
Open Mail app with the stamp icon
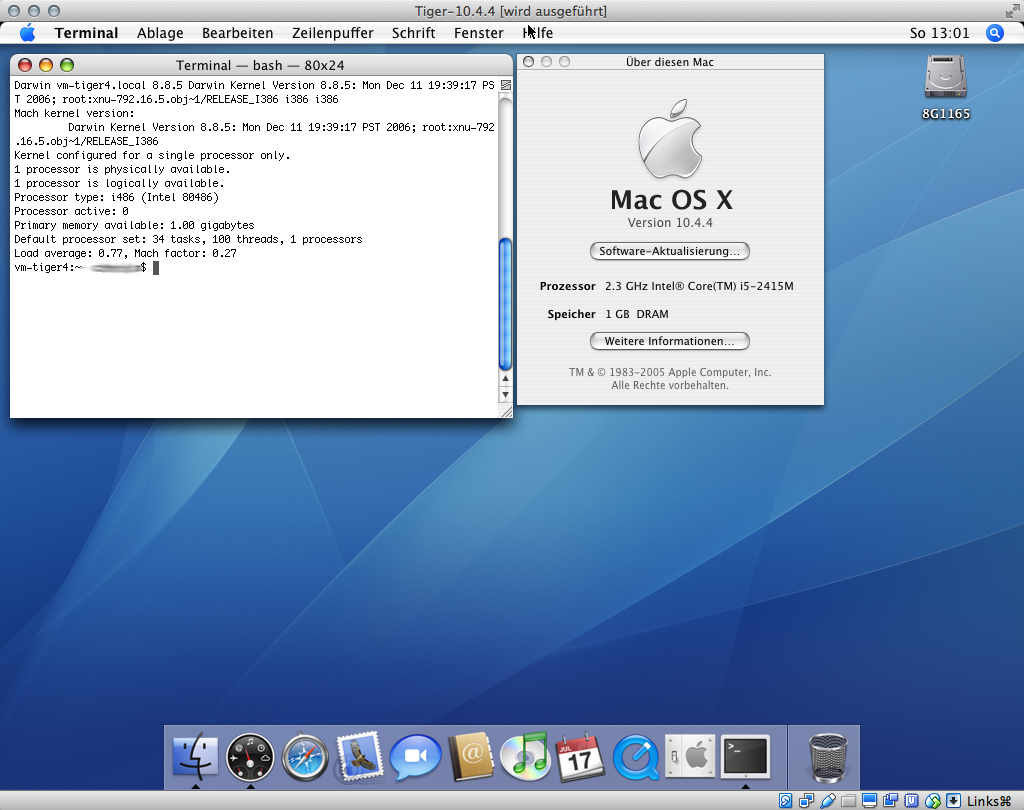(359, 757)
